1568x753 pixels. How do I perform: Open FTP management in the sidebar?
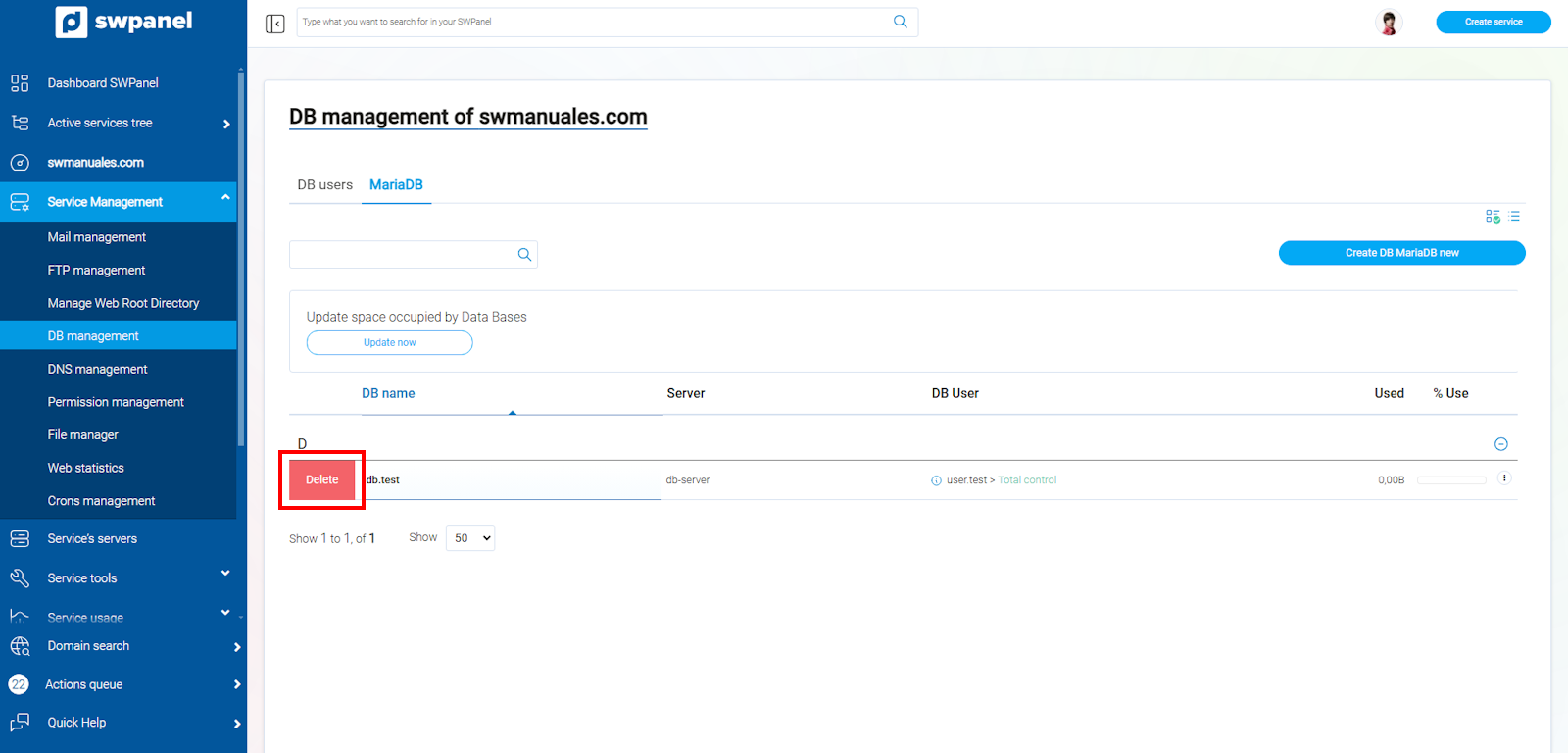click(x=96, y=271)
